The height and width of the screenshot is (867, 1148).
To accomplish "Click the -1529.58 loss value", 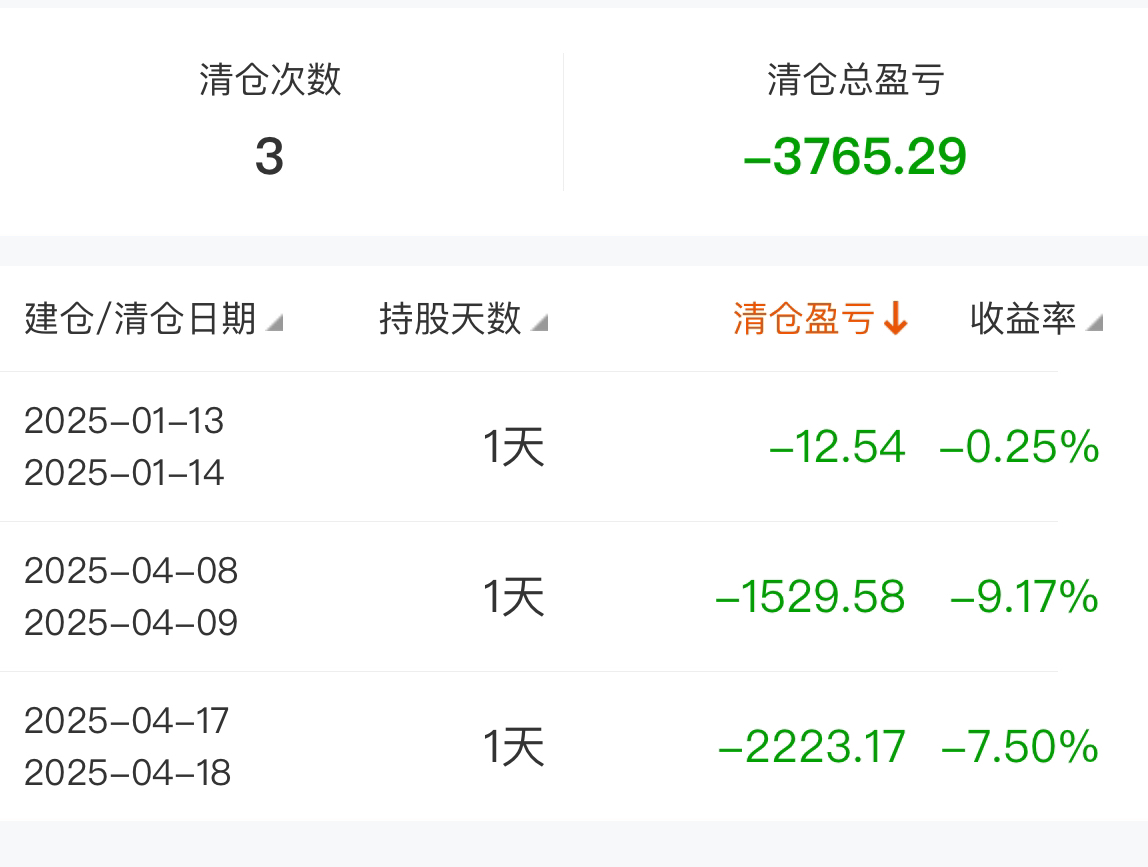I will (810, 597).
